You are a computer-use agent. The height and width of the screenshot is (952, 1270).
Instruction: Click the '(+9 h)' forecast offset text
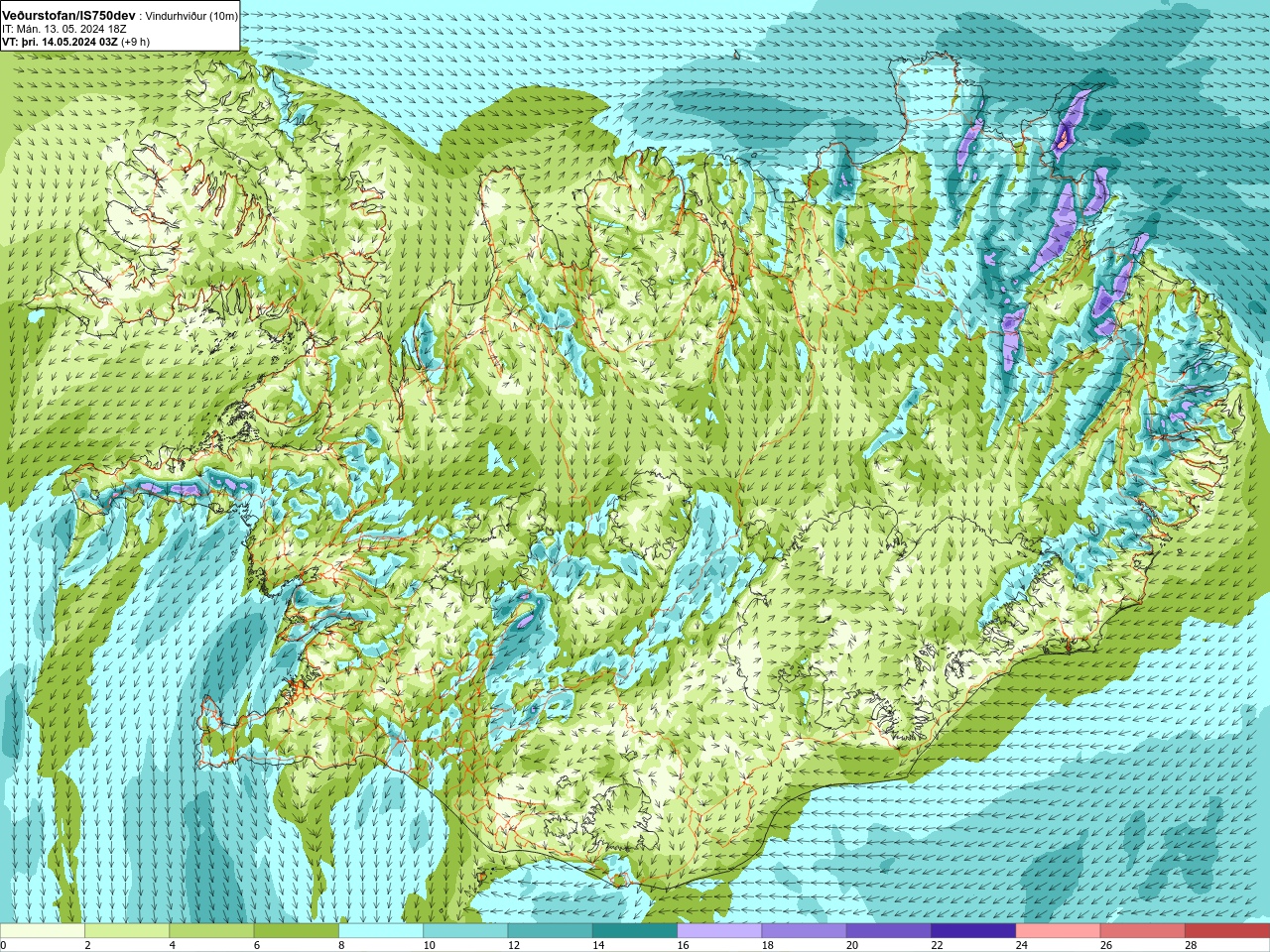point(136,42)
